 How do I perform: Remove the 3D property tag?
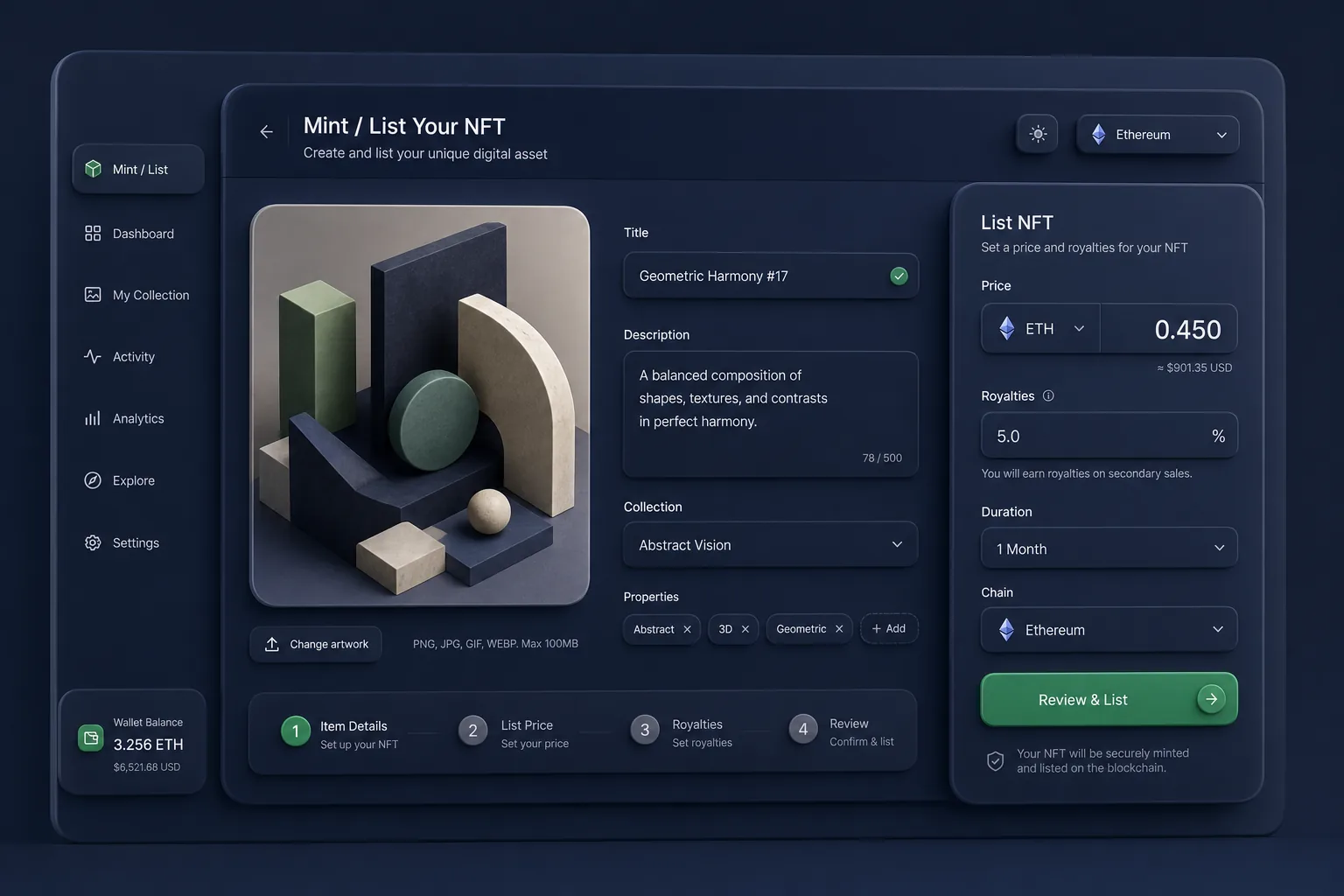(745, 629)
